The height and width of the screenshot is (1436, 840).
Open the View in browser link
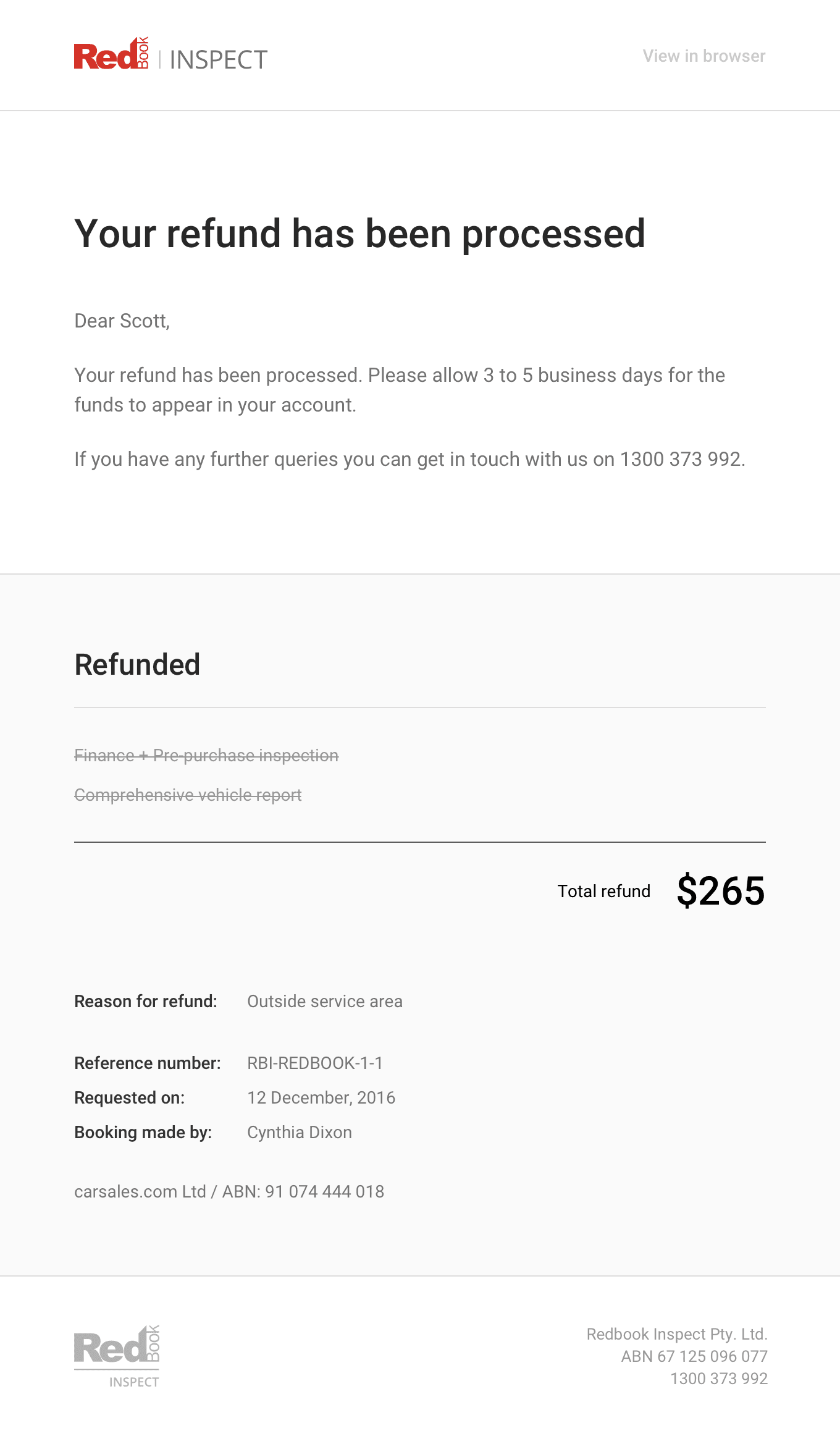[x=703, y=56]
